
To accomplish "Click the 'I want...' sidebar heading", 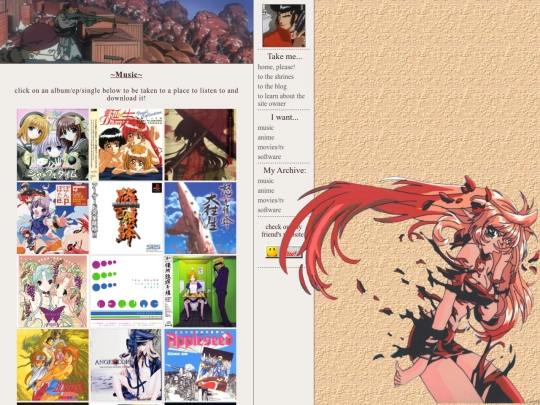I will click(284, 117).
